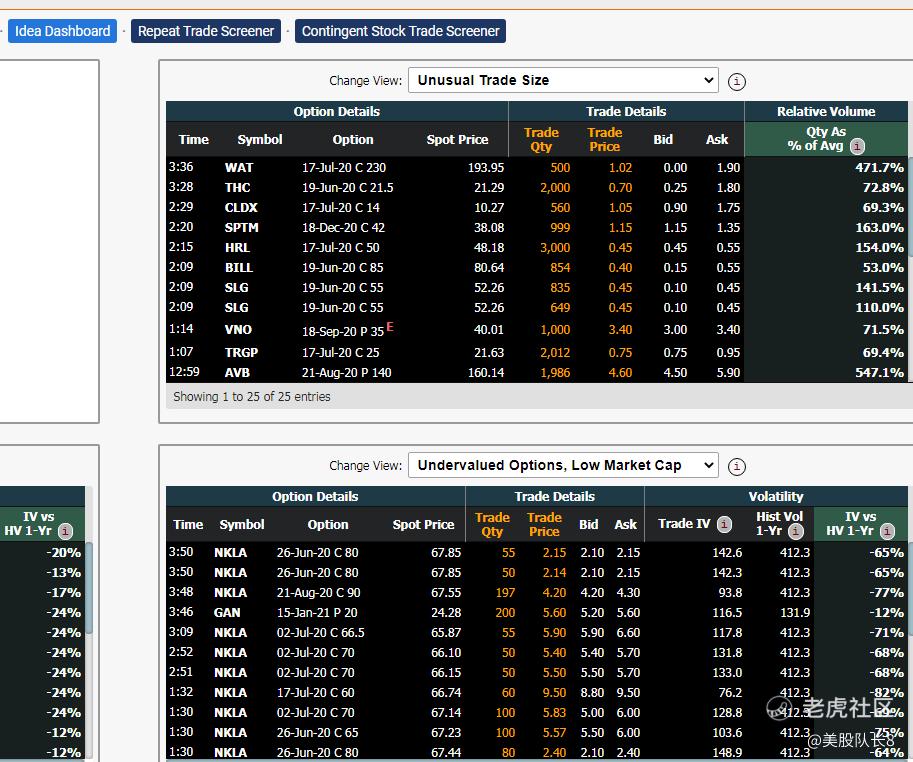Screen dimensions: 913x762
Task: Click option '19-Jun-20 C 21.5'
Action: pyautogui.click(x=347, y=187)
